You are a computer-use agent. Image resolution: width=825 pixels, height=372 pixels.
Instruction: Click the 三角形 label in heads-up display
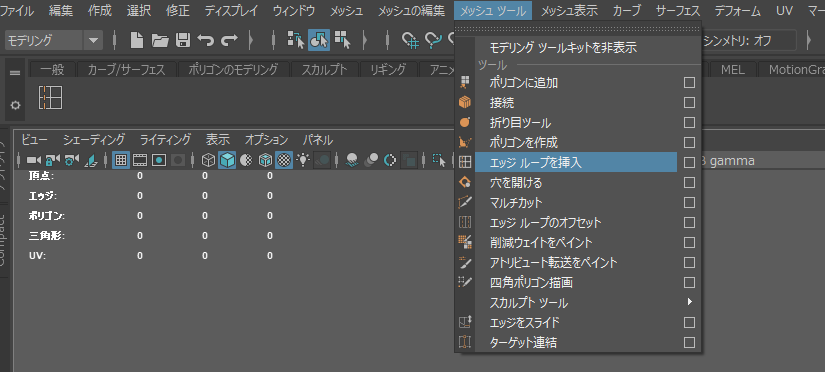point(47,236)
